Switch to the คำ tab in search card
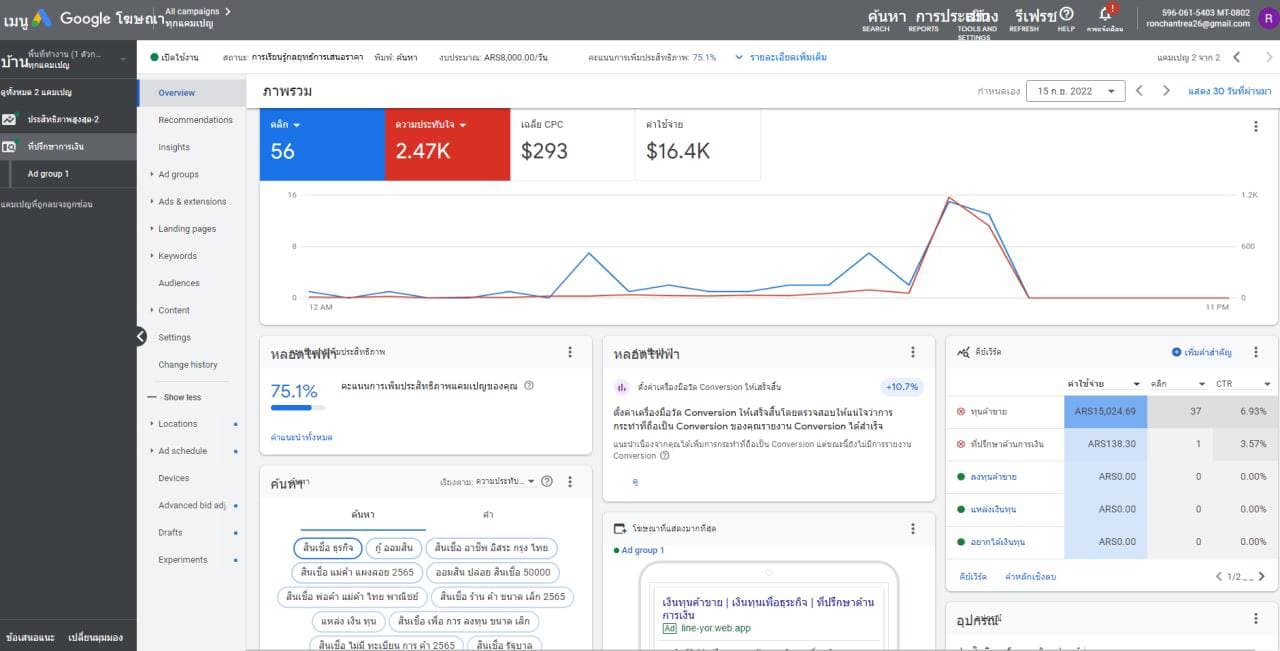 488,514
